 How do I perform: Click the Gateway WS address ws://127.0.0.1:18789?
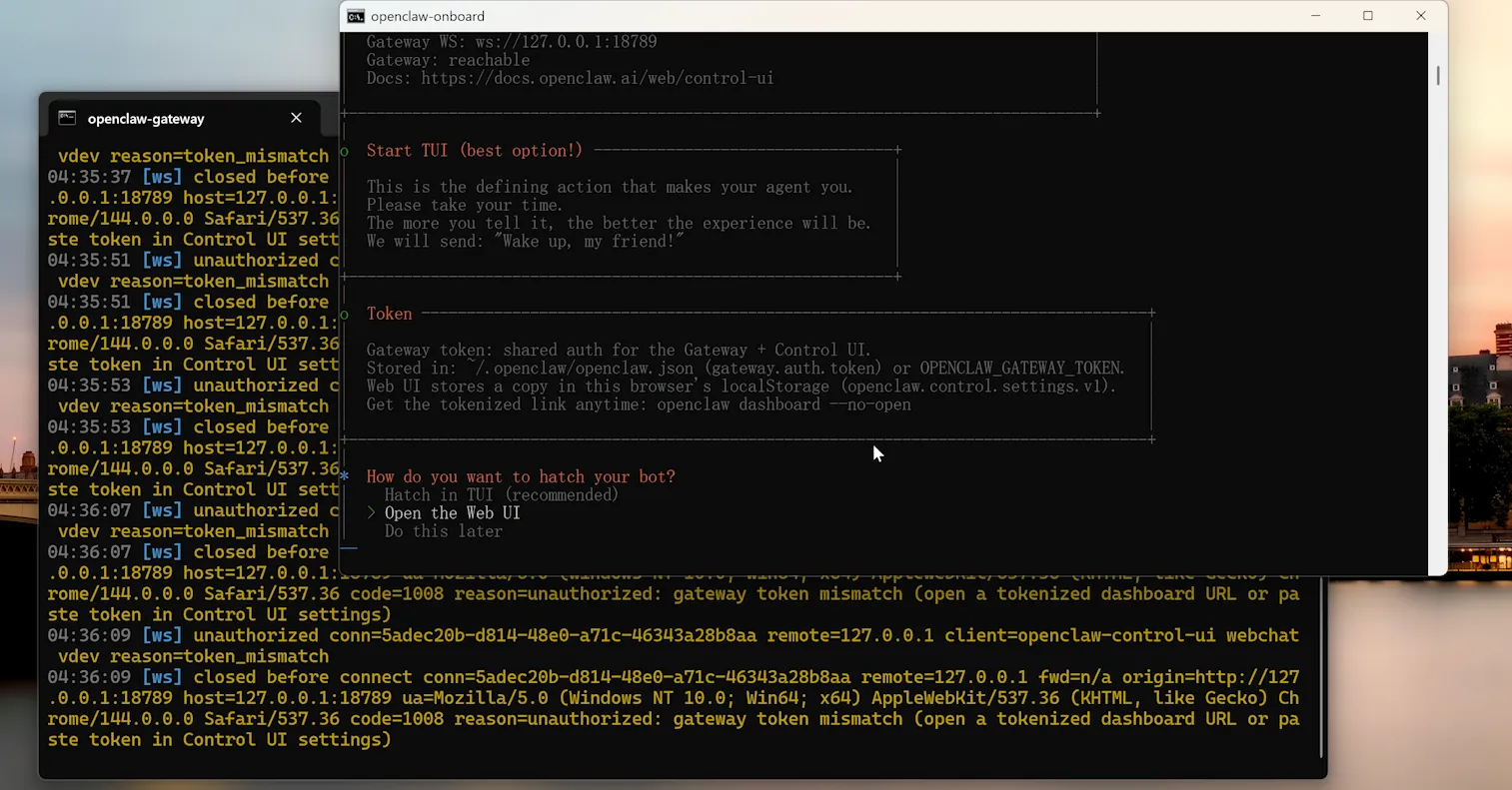pos(566,42)
